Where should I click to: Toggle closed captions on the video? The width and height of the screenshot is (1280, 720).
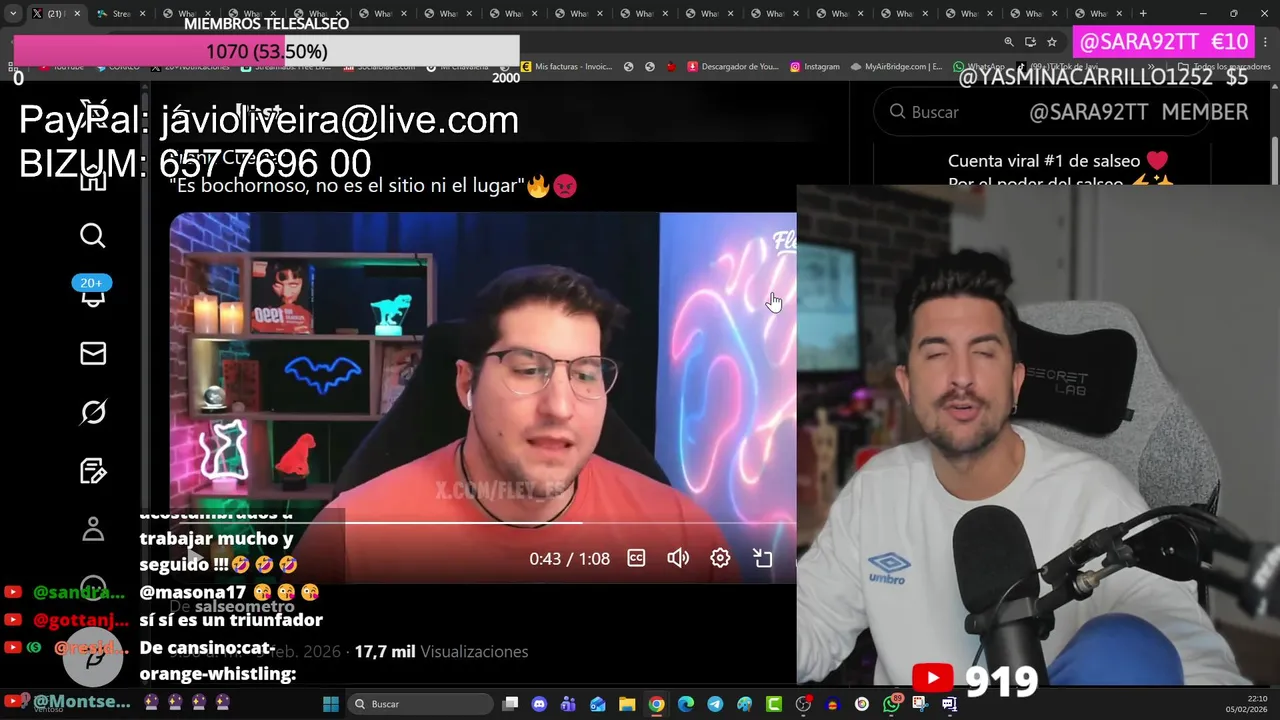click(x=636, y=558)
